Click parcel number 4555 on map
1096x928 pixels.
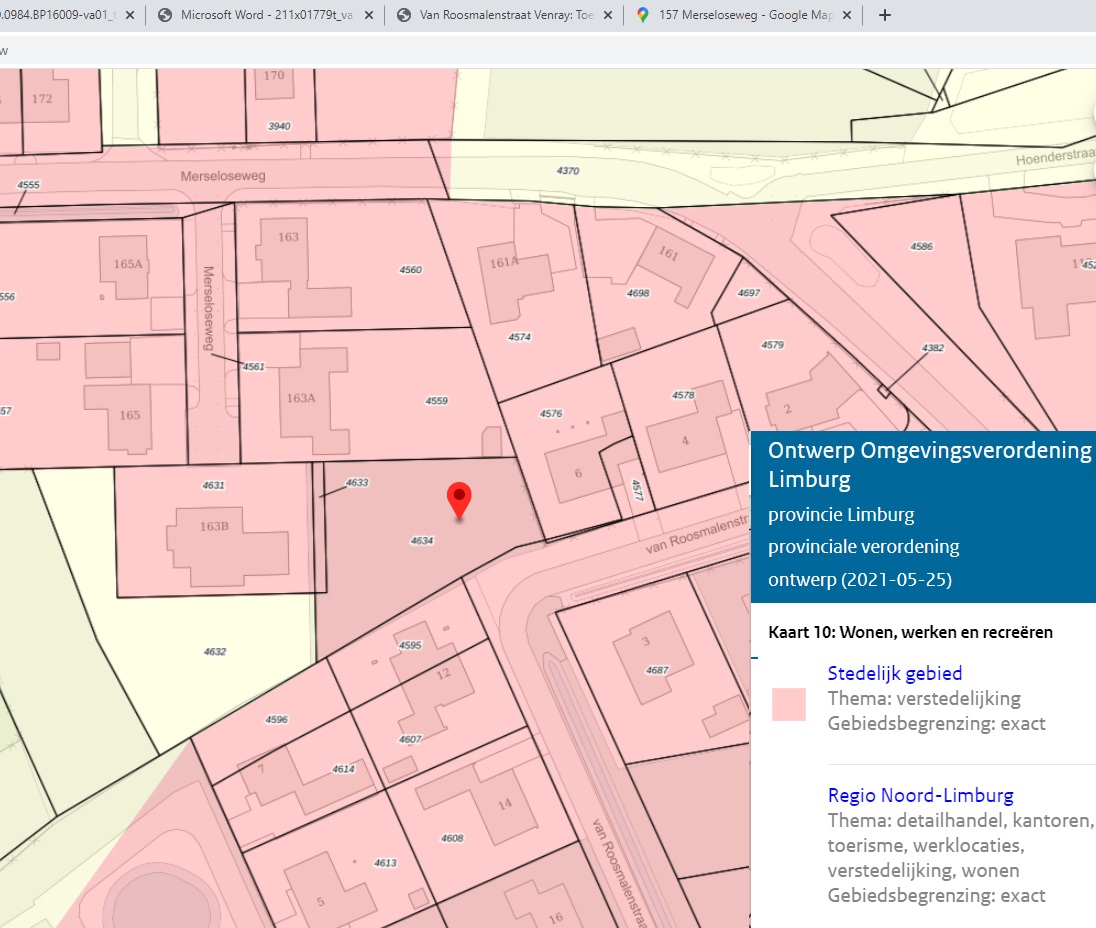29,184
